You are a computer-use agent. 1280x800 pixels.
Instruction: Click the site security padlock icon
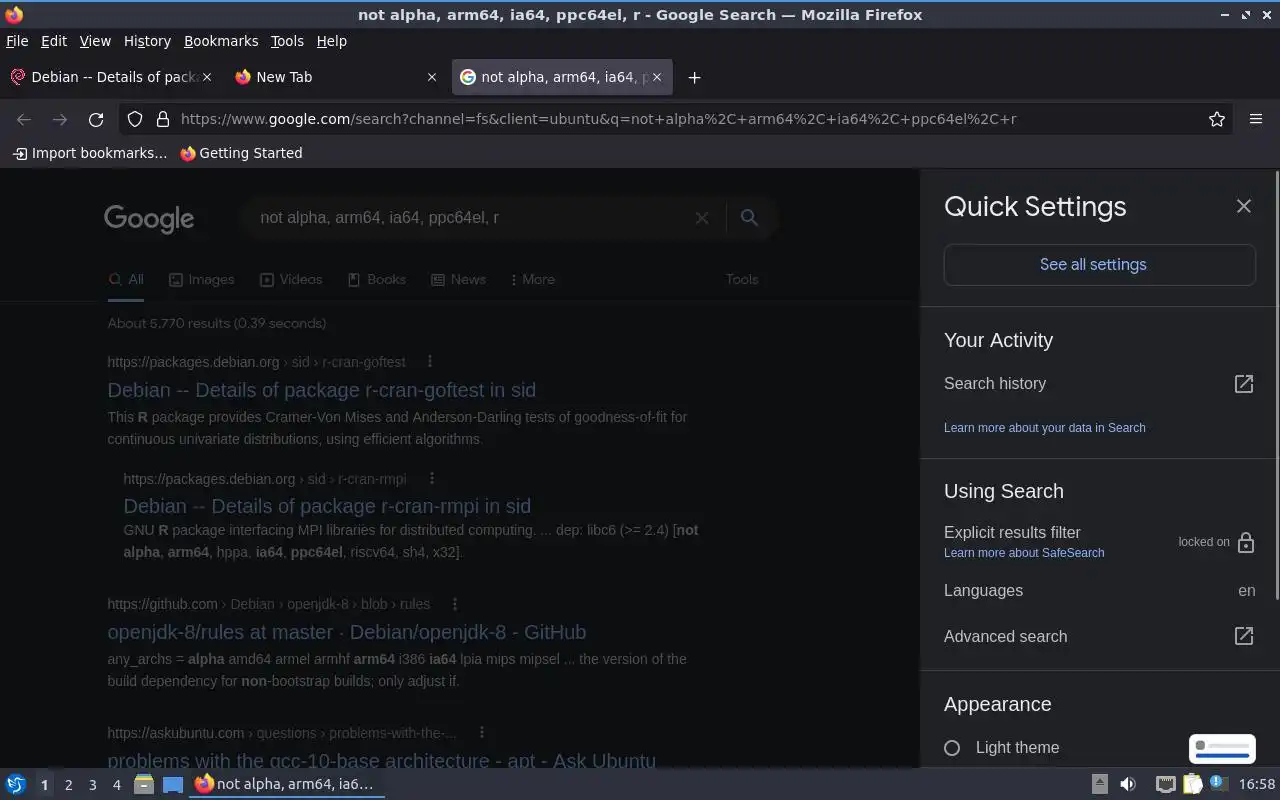[x=163, y=119]
